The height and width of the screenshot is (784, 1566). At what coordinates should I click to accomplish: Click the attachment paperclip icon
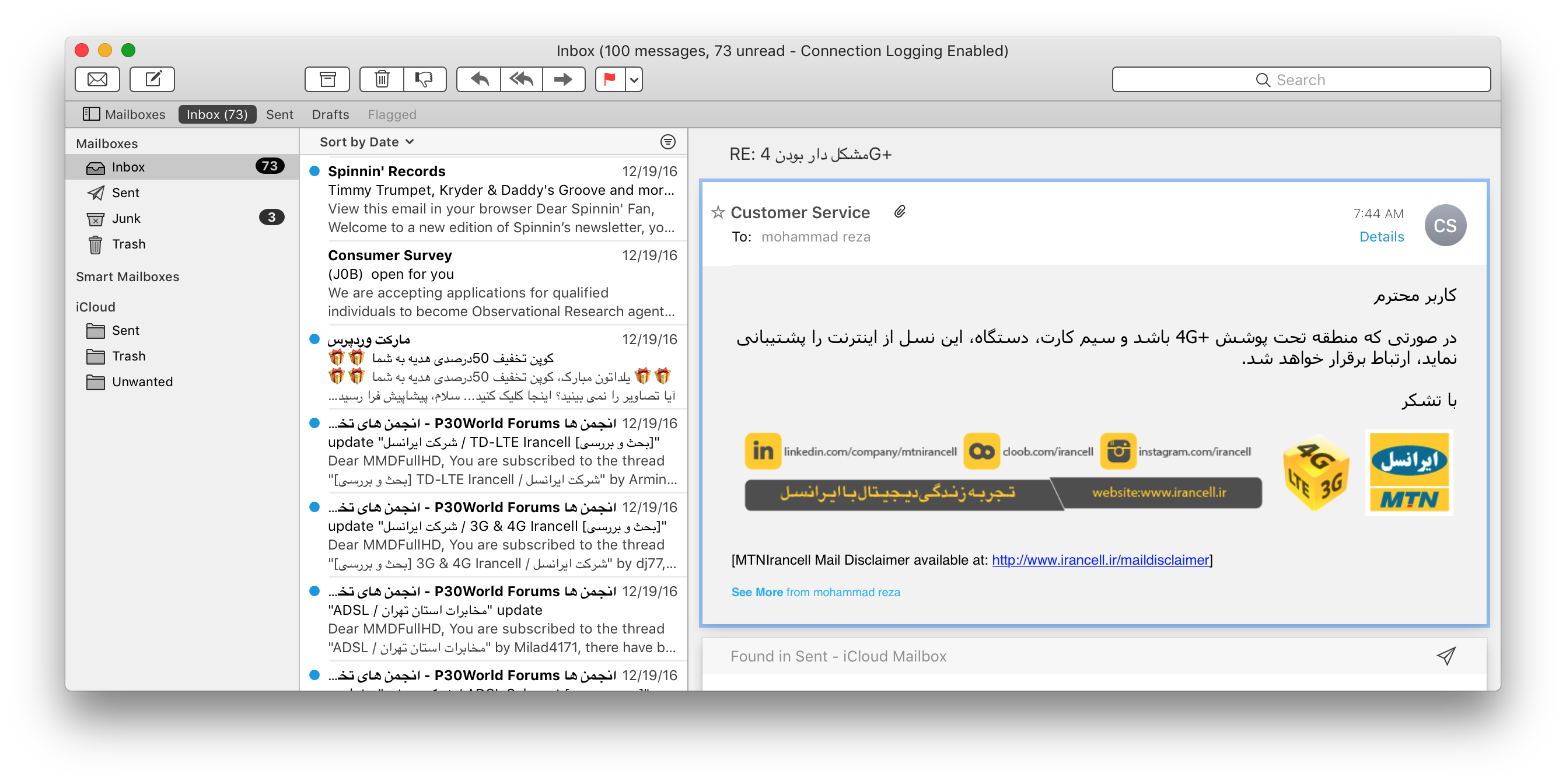click(899, 212)
